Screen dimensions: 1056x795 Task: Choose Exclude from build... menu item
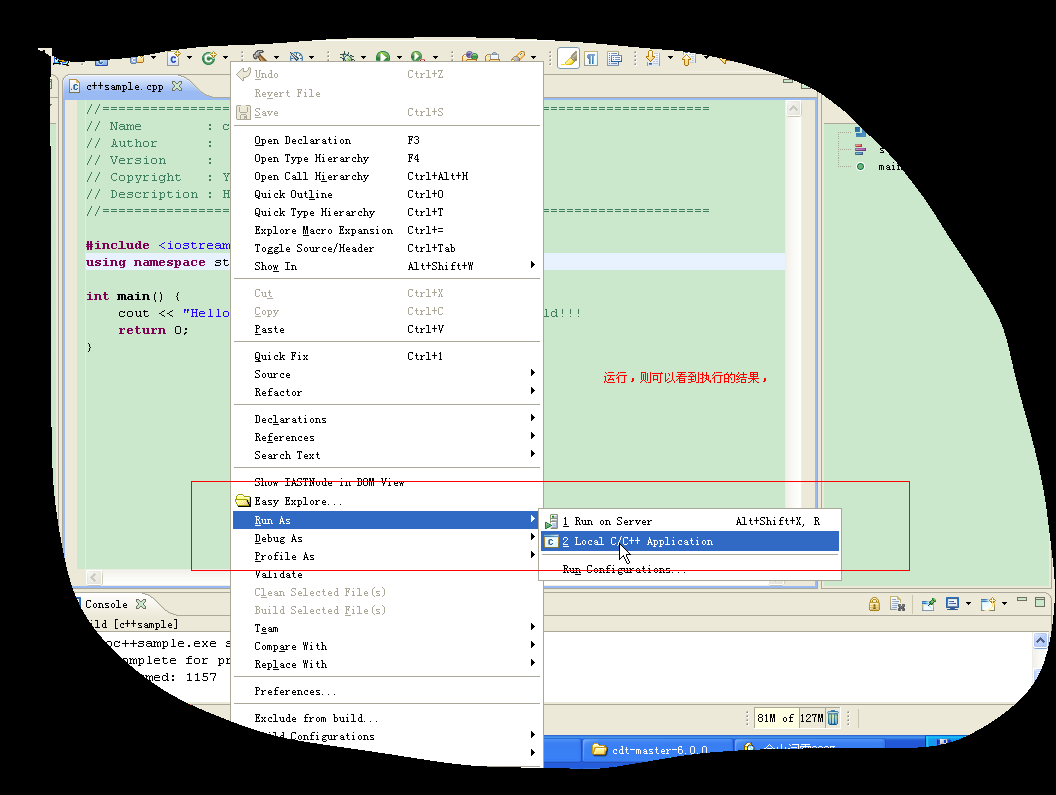(387, 718)
